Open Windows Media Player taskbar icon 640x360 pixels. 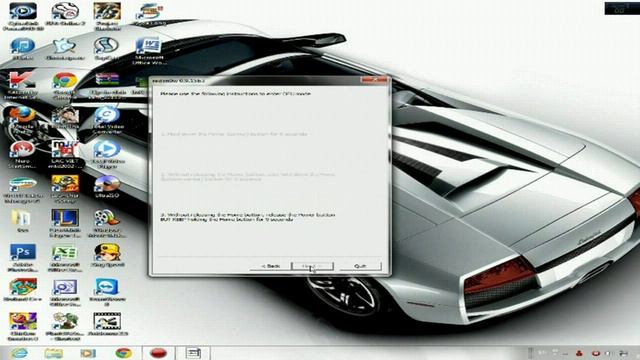pos(88,353)
